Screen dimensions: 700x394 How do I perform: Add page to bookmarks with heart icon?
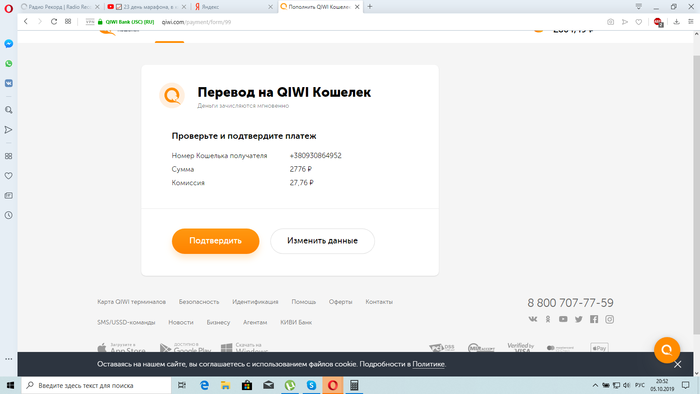639,22
